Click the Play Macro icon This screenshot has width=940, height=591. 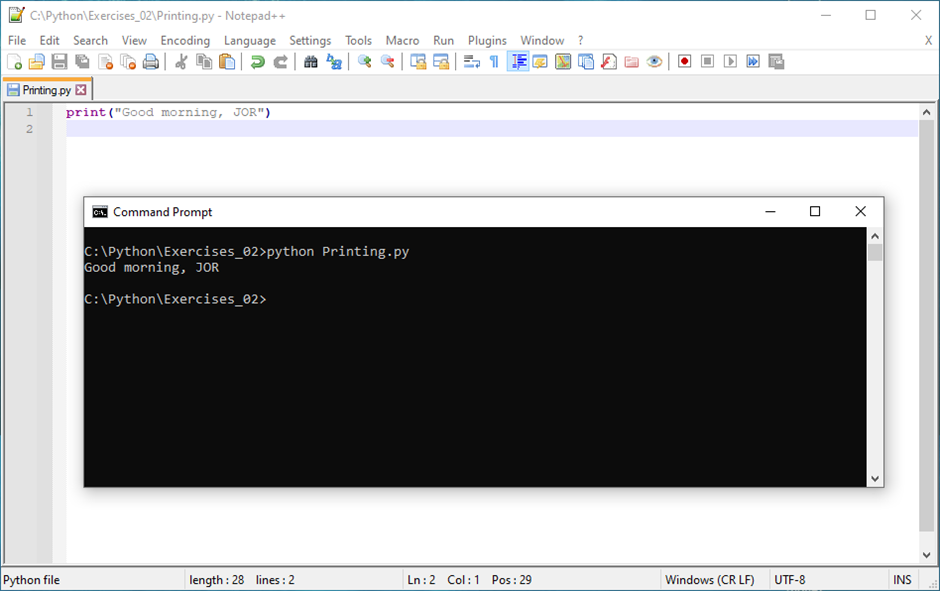tap(730, 62)
